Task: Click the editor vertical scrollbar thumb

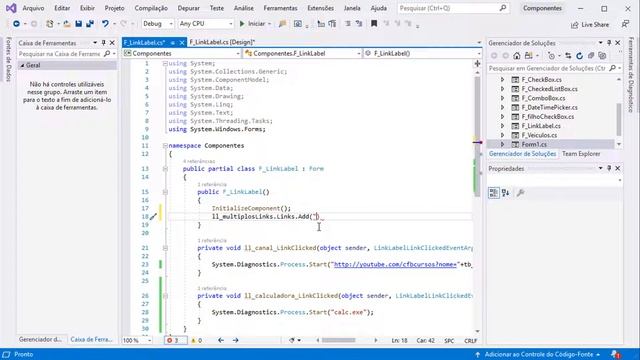Action: pos(477,137)
